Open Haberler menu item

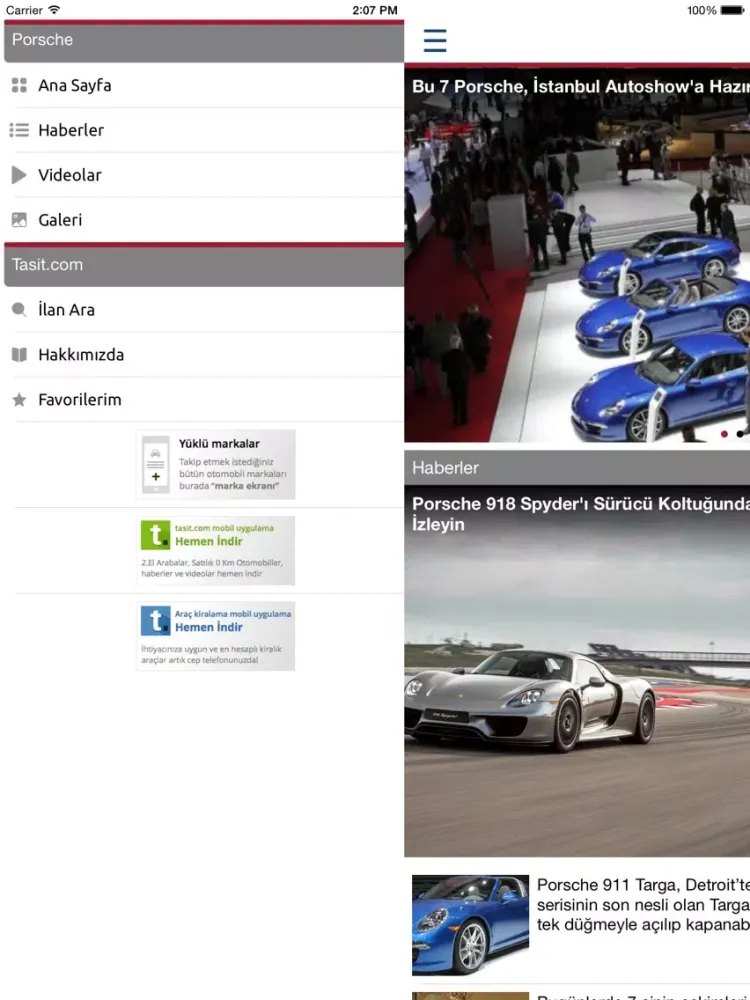point(204,130)
